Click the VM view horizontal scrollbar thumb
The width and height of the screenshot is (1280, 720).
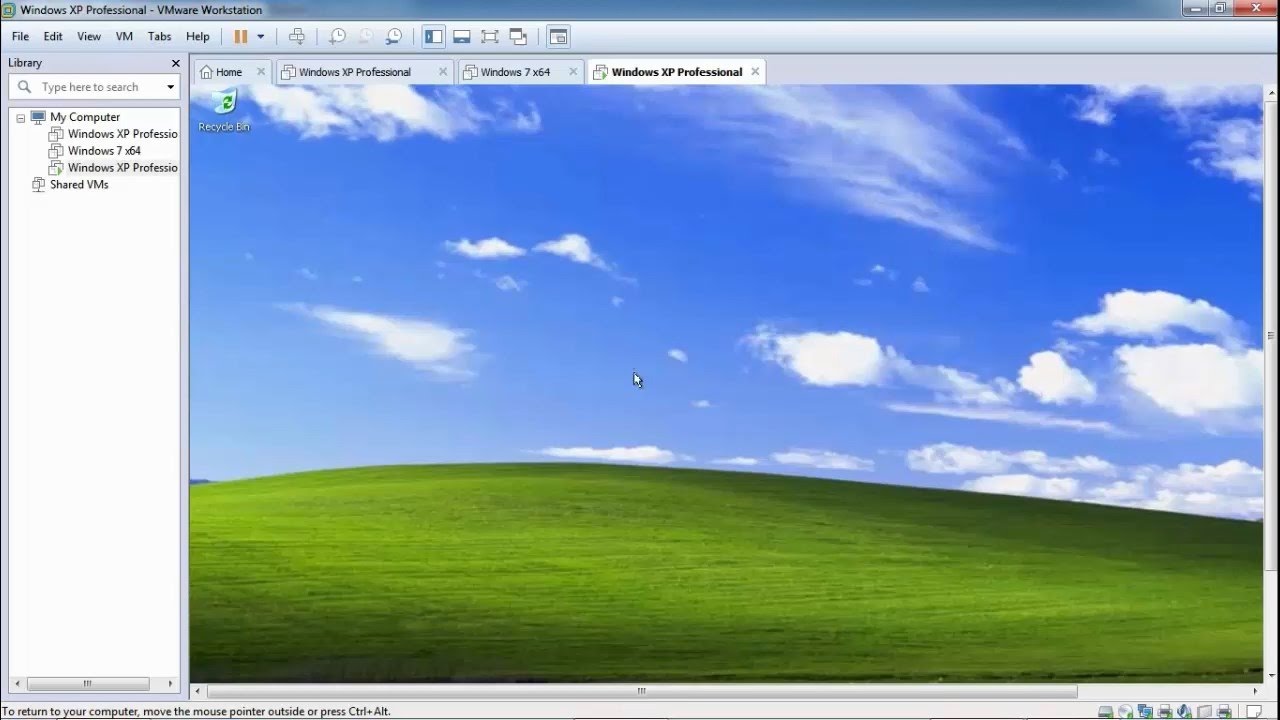pyautogui.click(x=642, y=690)
